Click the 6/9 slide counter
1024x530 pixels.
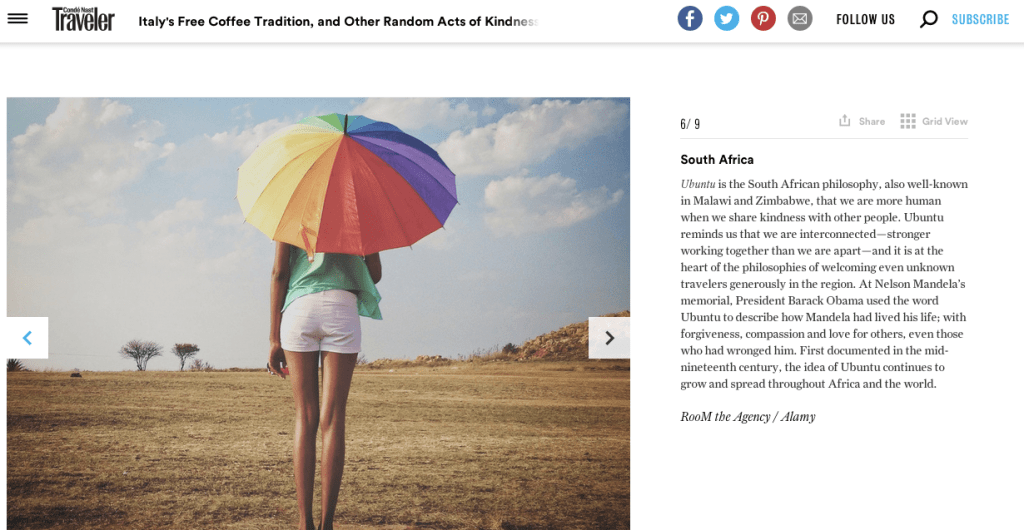pos(690,124)
